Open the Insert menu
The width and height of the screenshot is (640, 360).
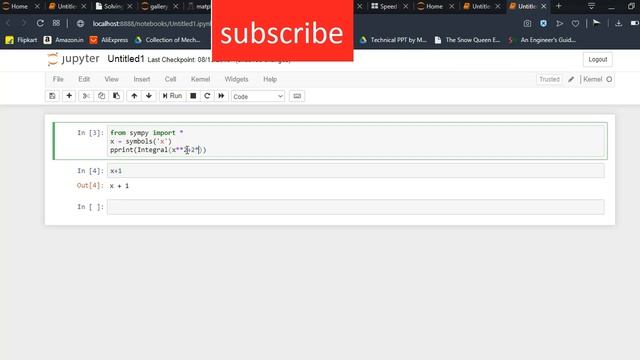[142, 79]
